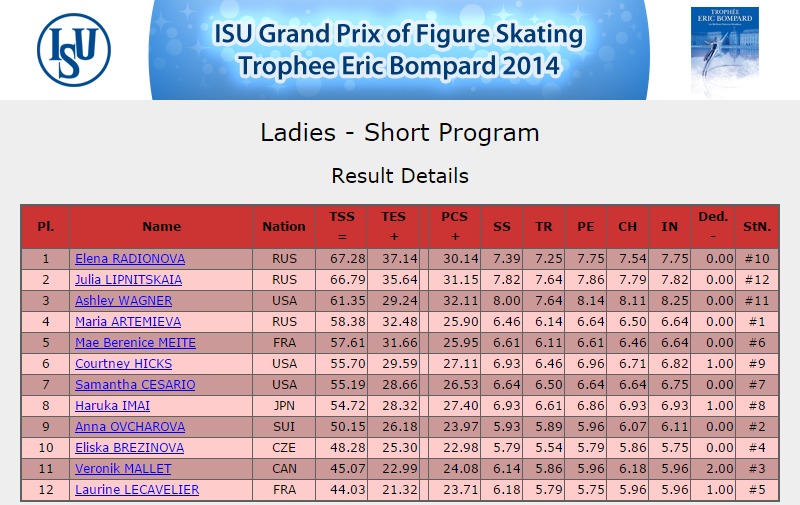Open Elena RADIONOVA skater link
This screenshot has height=505, width=800.
pyautogui.click(x=130, y=259)
